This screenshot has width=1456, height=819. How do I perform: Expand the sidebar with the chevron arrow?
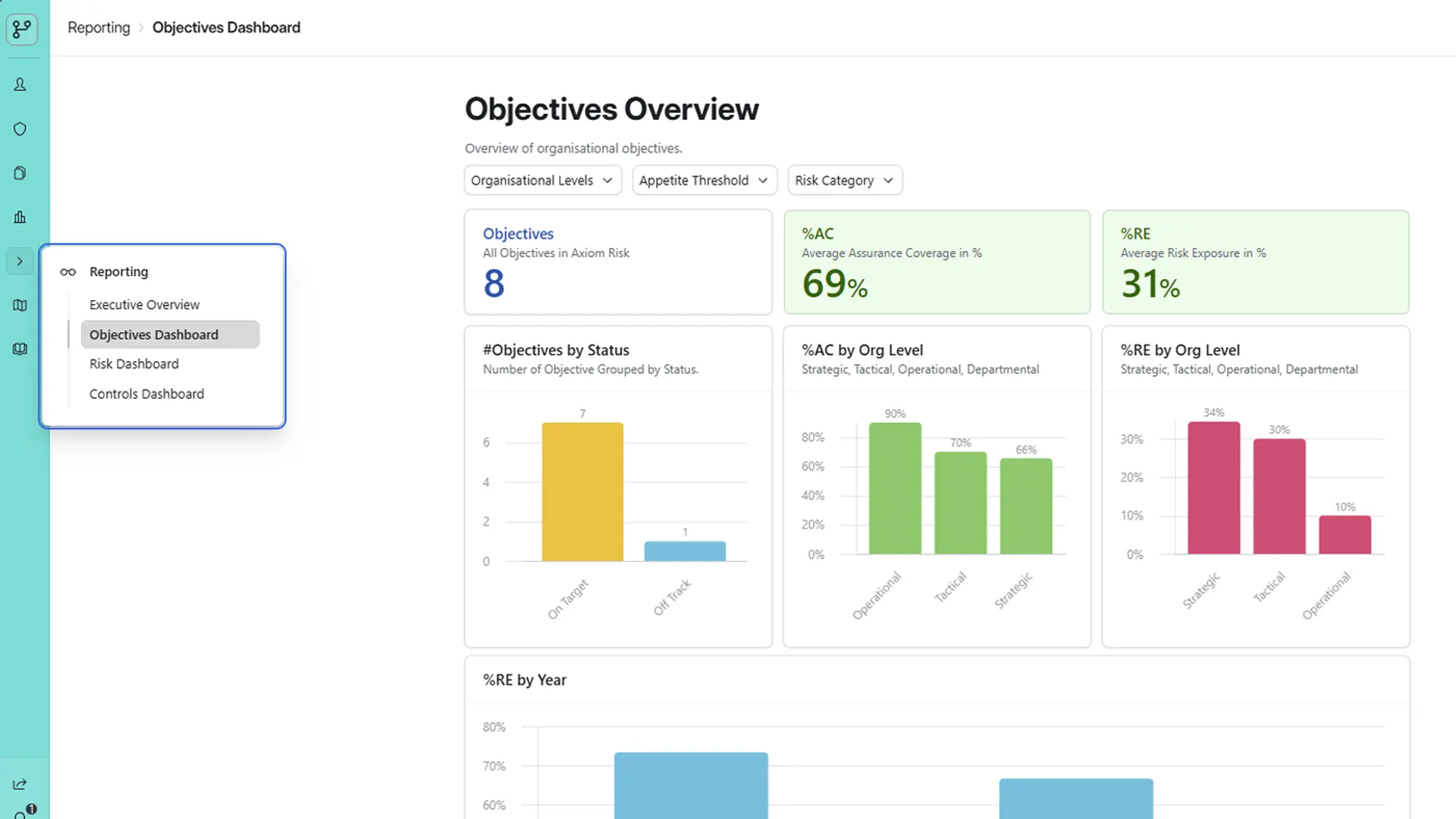coord(20,261)
